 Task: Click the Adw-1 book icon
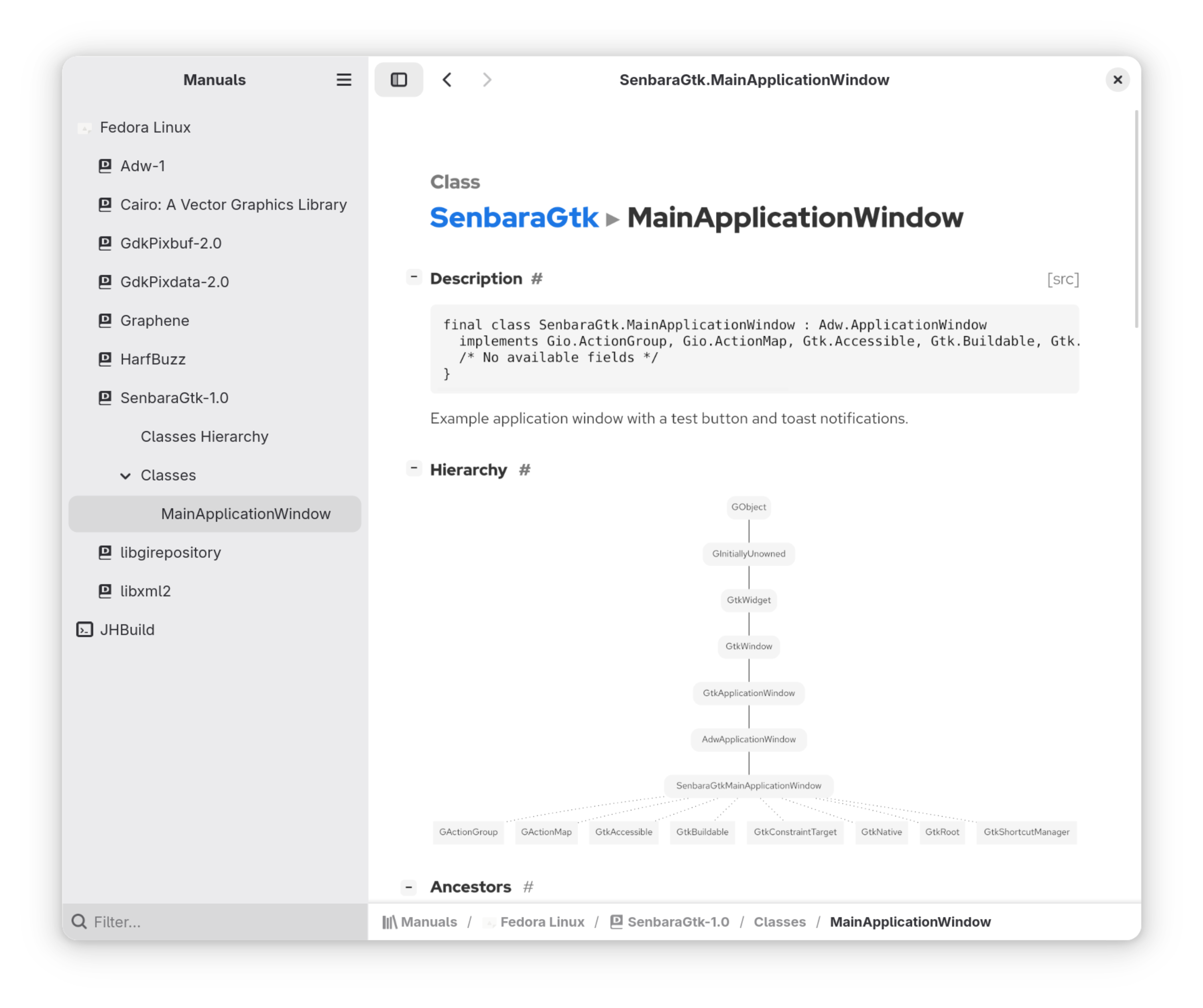pos(105,166)
